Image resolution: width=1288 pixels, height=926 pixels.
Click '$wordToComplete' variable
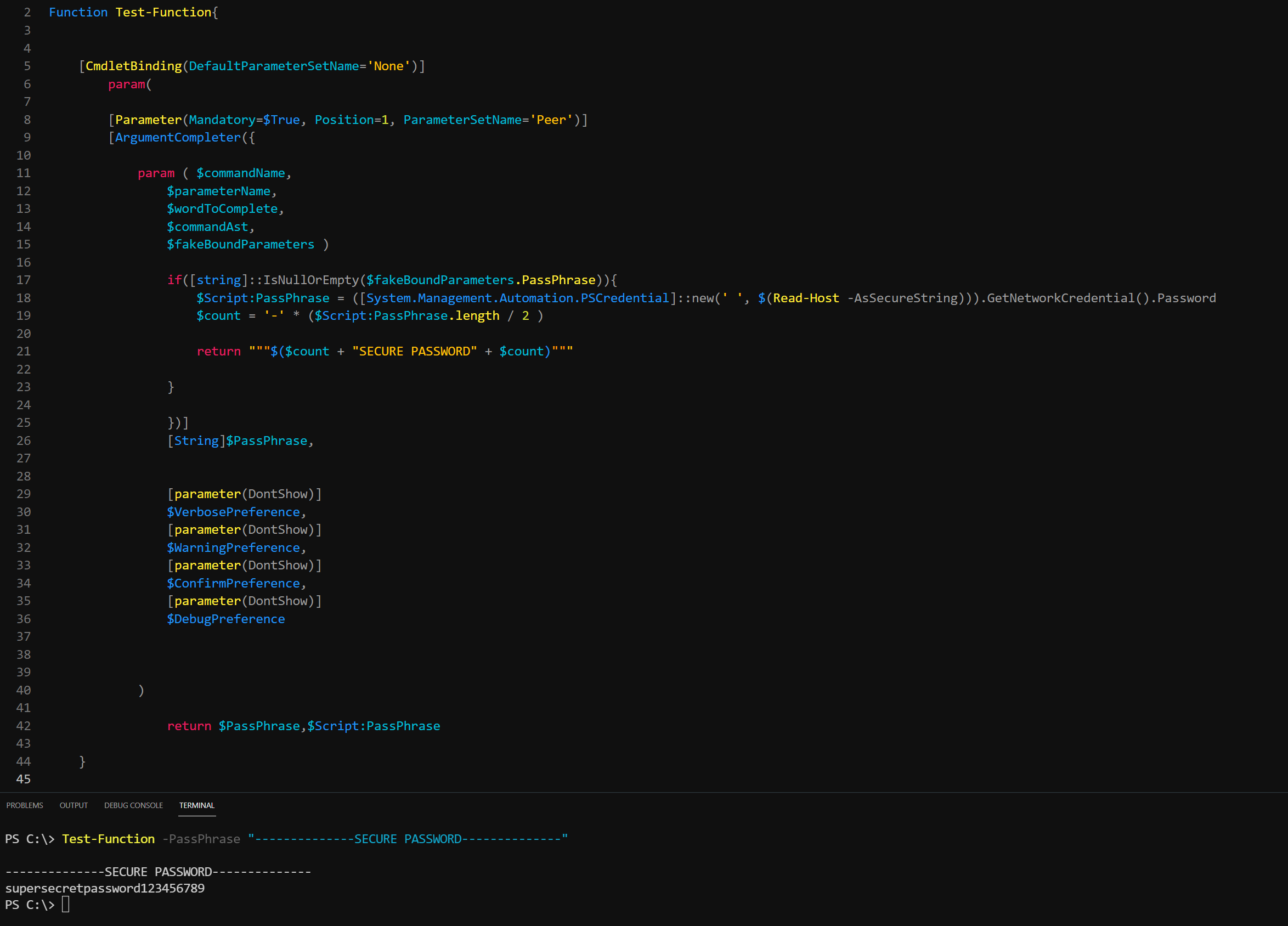click(x=222, y=208)
